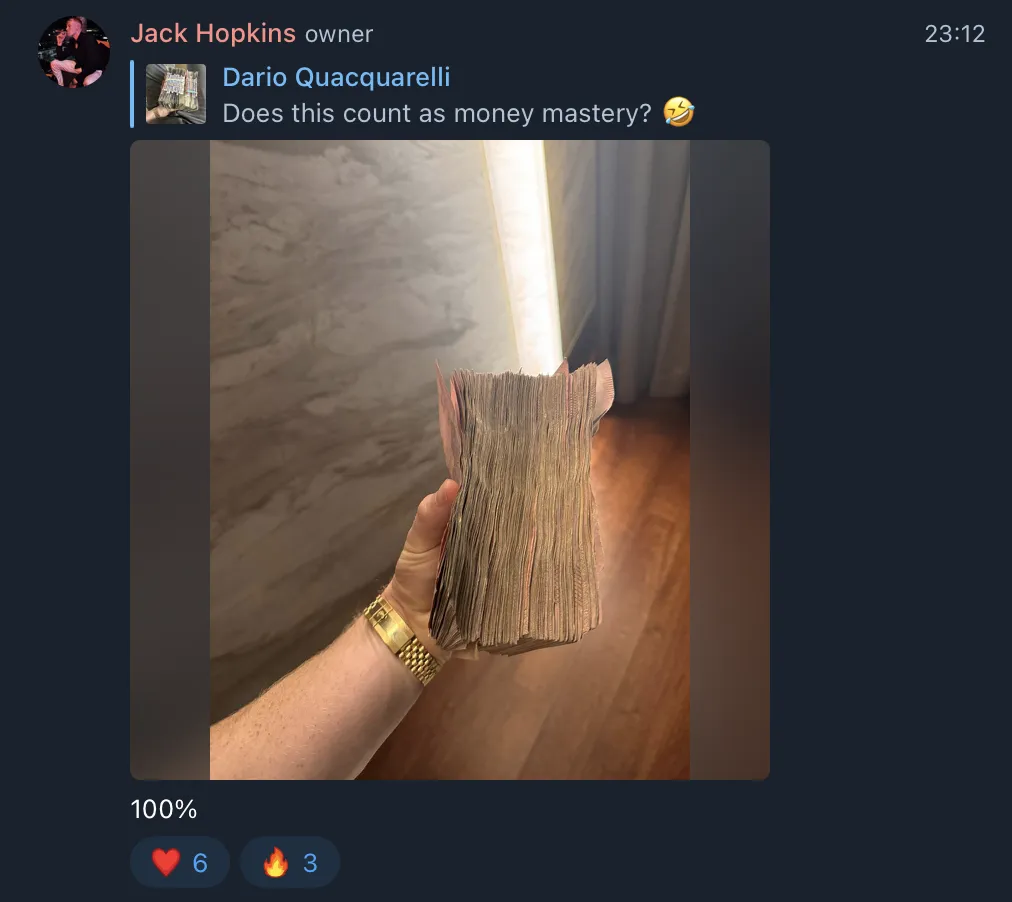Click the owner badge label

[339, 34]
